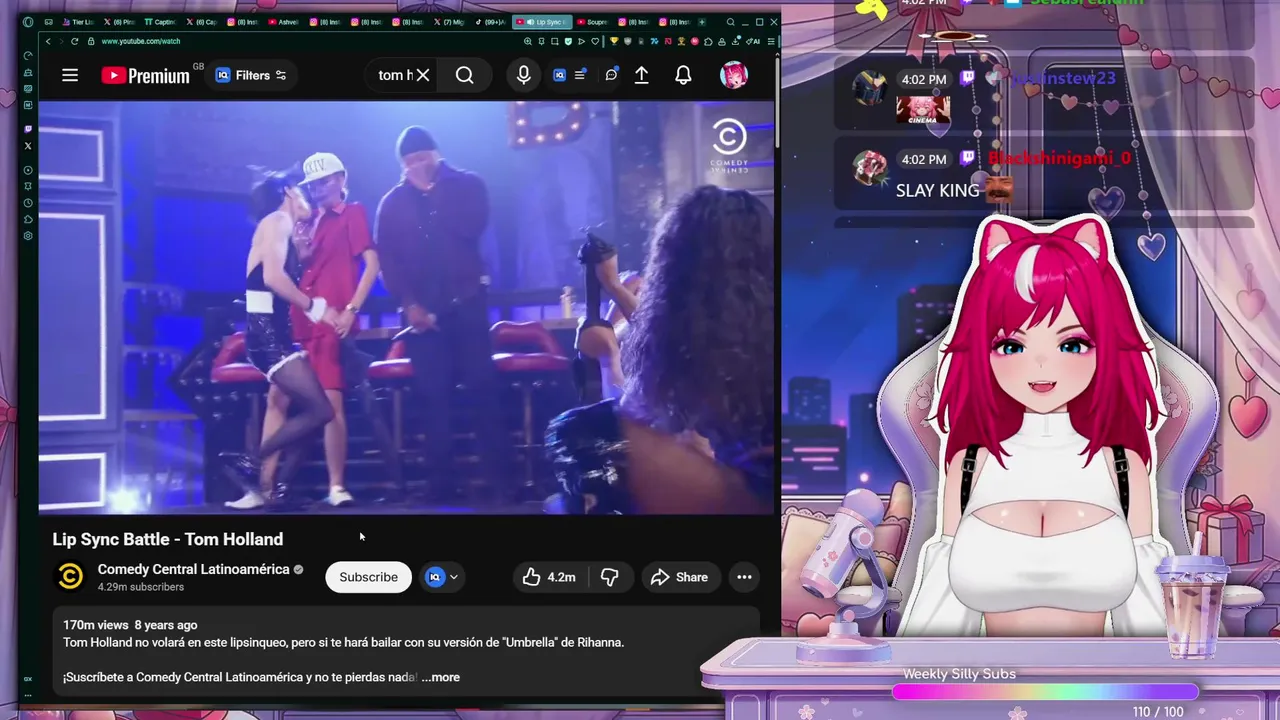Click the Comedy Central channel avatar
Viewport: 1280px width, 720px height.
(x=70, y=577)
